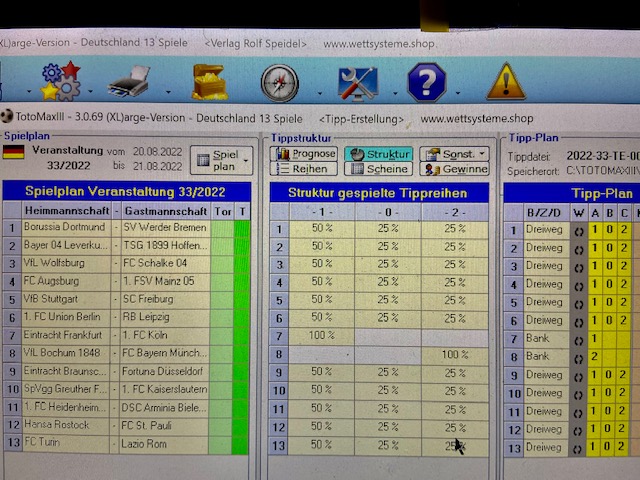The image size is (640, 480).
Task: Expand dropdown arrow next to help icon
Action: pos(458,93)
